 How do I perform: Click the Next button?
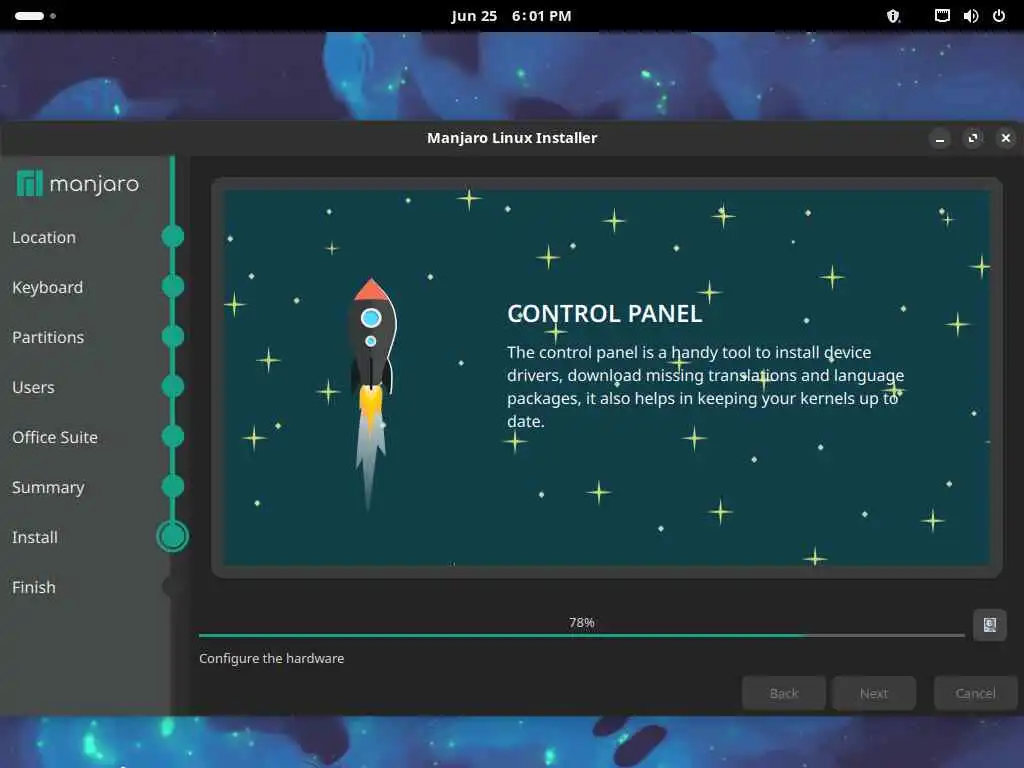pyautogui.click(x=874, y=693)
